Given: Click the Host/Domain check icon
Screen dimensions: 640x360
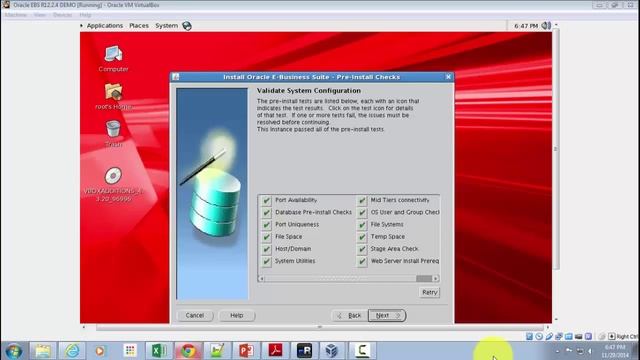Looking at the screenshot, I should [266, 249].
